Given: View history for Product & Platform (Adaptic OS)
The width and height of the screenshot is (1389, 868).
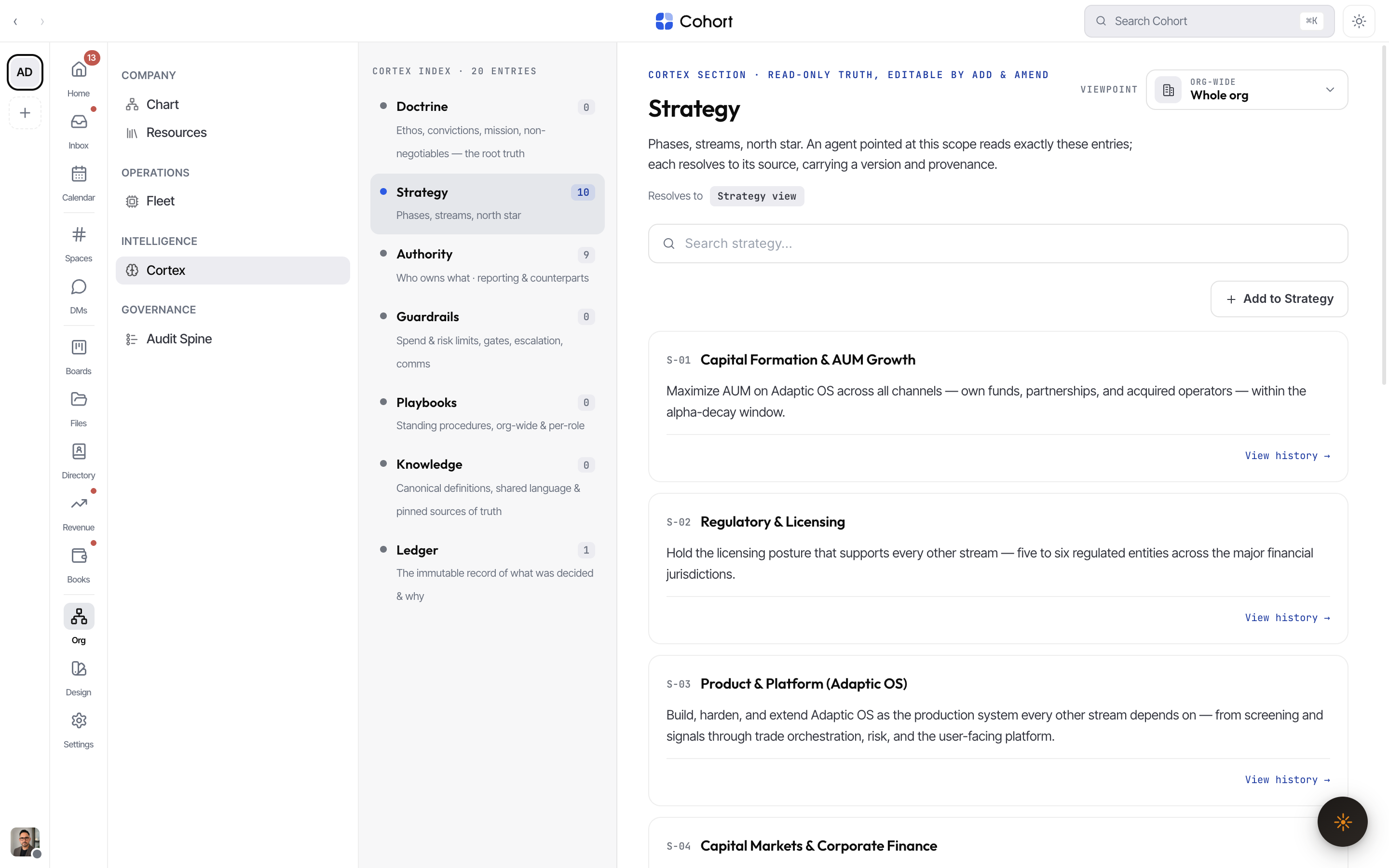Looking at the screenshot, I should point(1287,780).
